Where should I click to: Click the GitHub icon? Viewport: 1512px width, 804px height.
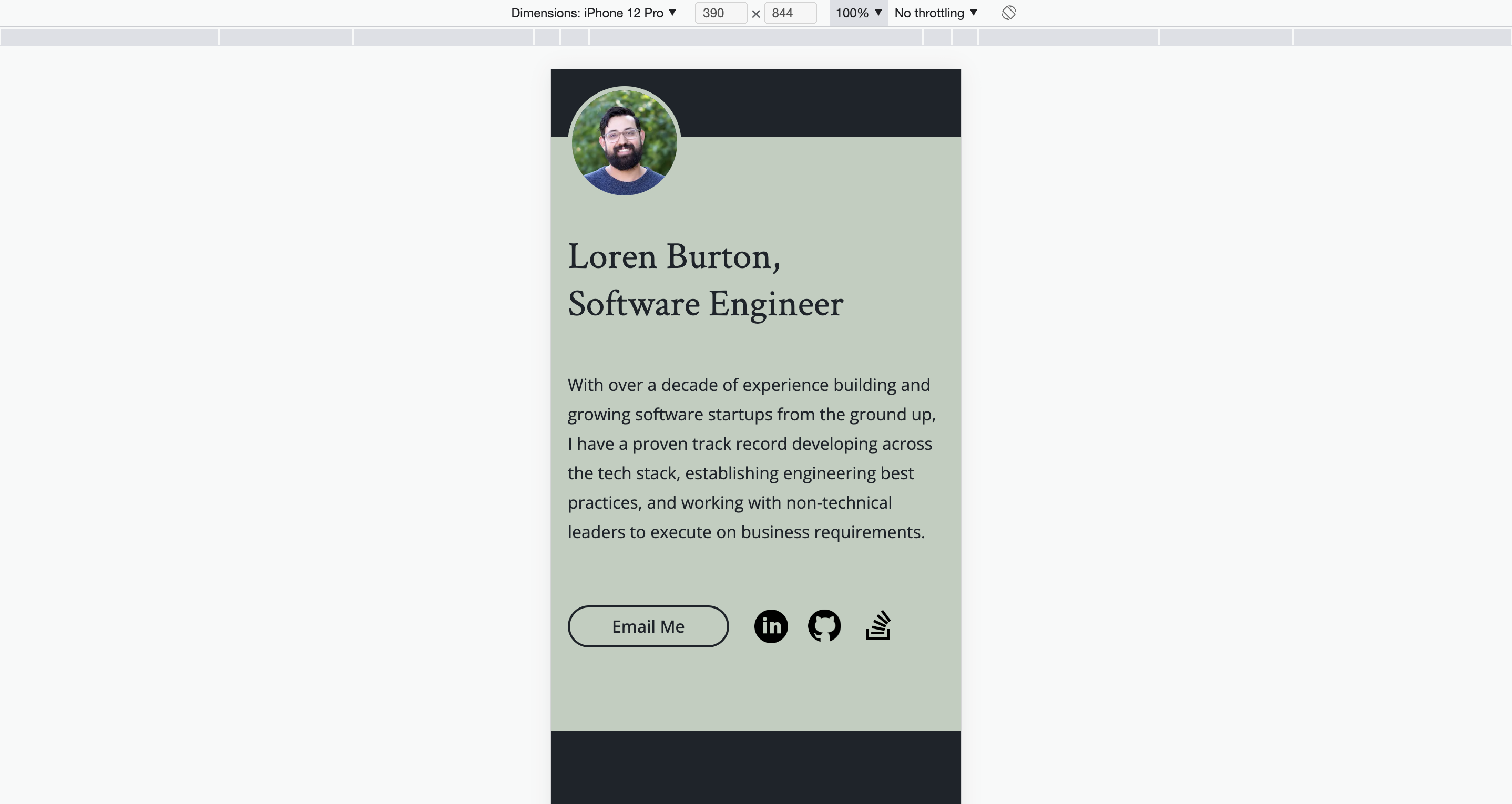coord(824,626)
